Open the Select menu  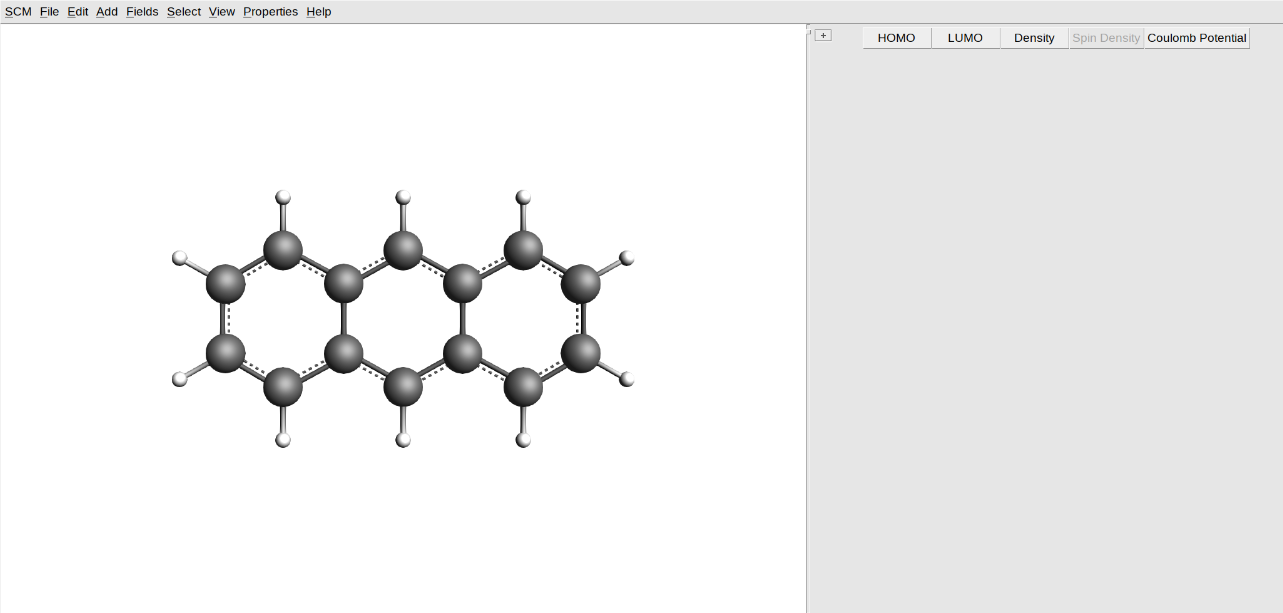point(182,11)
